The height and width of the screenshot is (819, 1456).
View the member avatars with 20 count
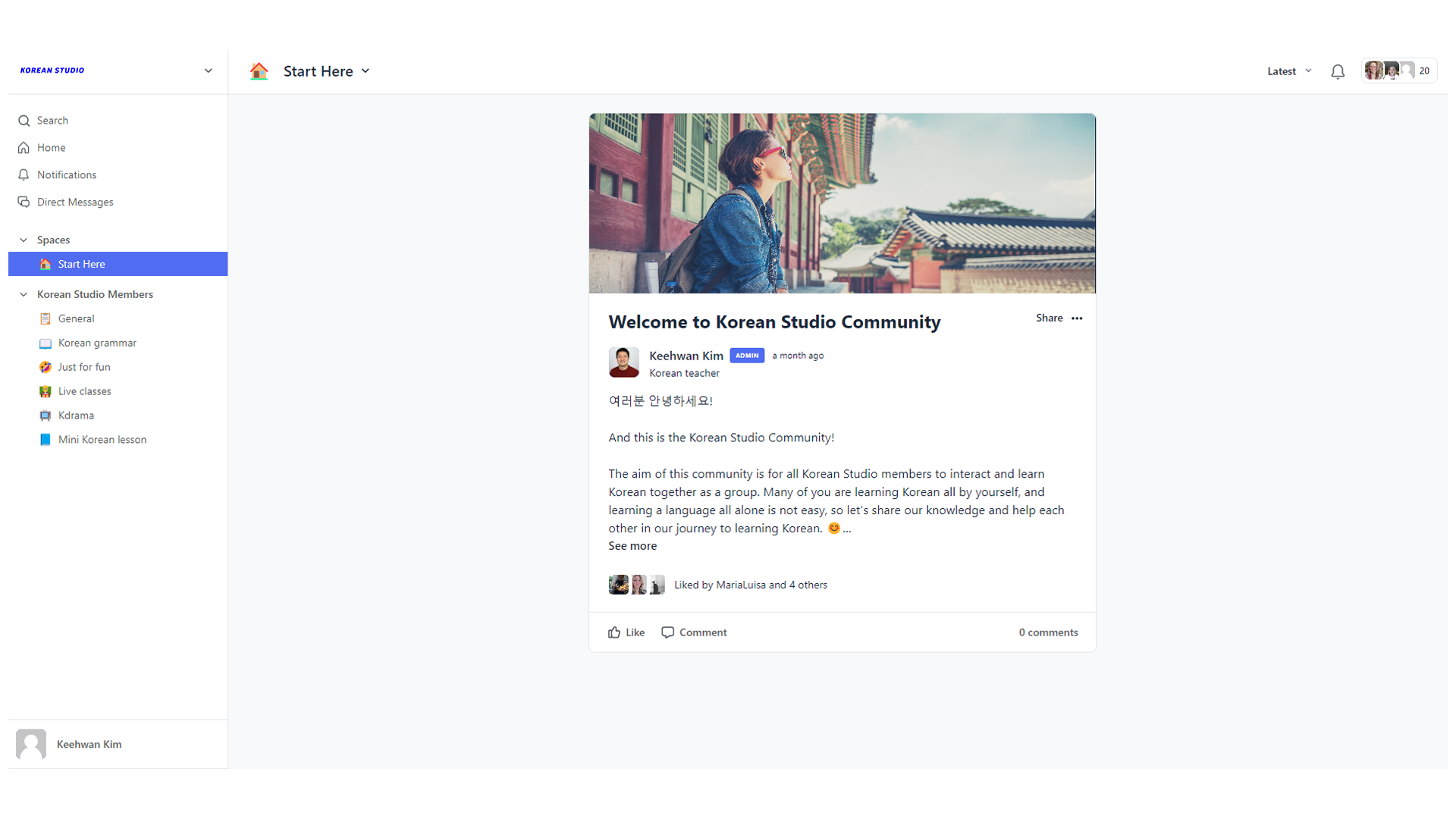click(x=1398, y=71)
